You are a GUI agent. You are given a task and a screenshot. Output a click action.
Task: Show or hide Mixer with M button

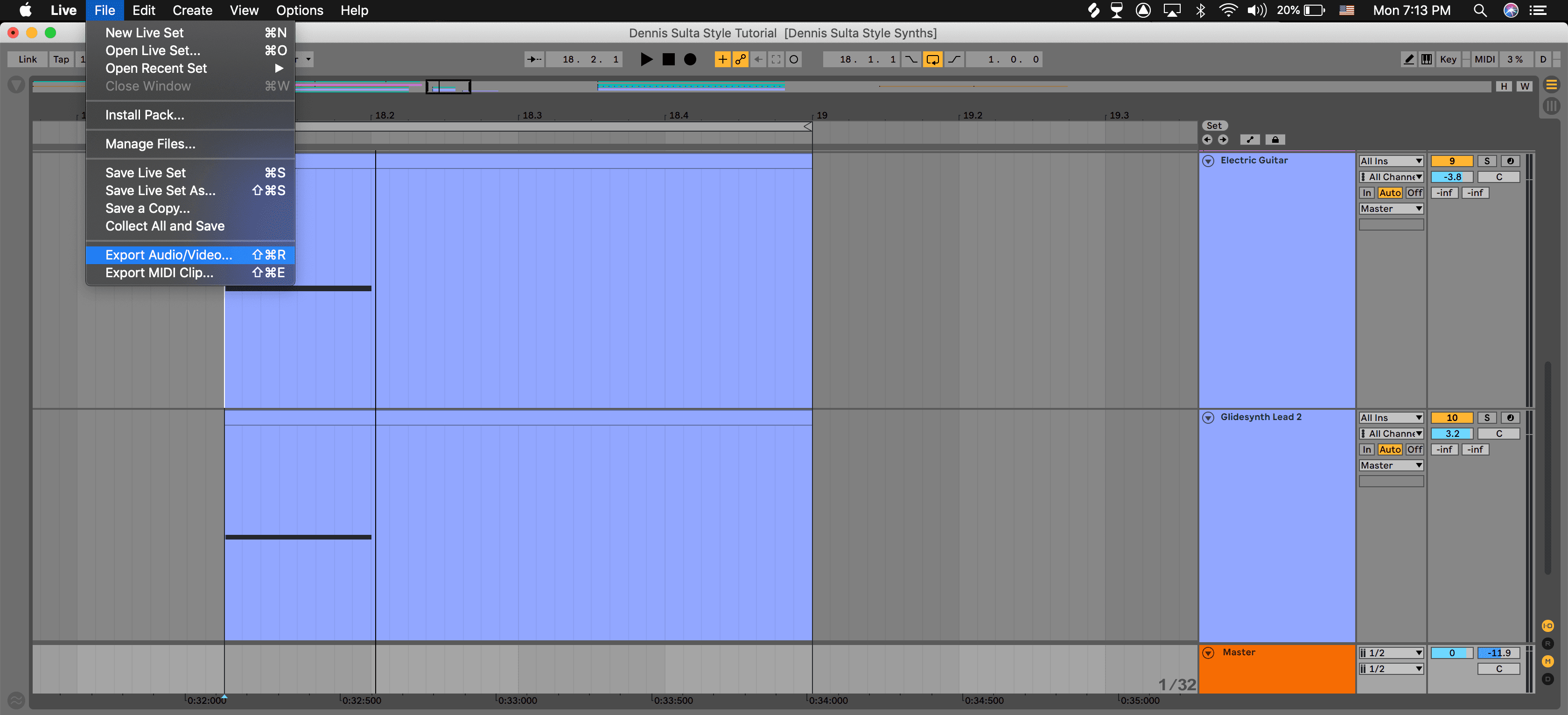tap(1547, 661)
